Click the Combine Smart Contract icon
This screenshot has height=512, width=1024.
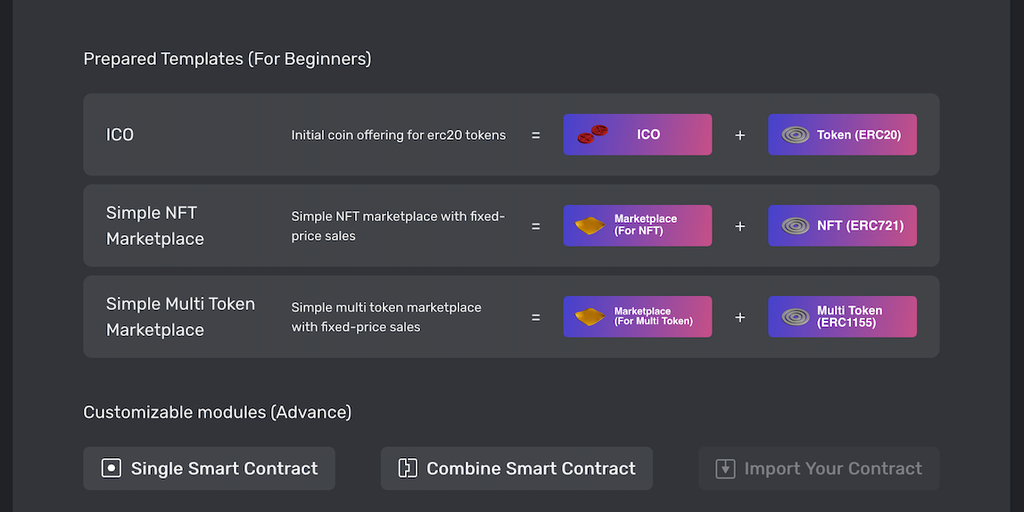pos(407,468)
